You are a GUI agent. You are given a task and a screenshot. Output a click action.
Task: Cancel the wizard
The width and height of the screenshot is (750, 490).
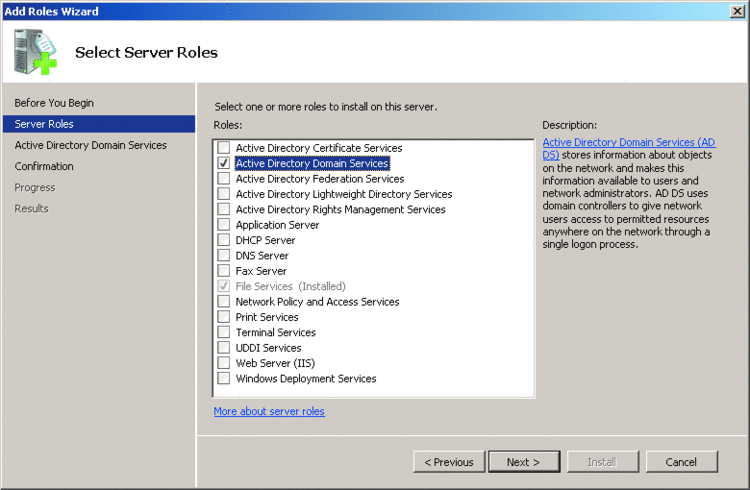[681, 462]
